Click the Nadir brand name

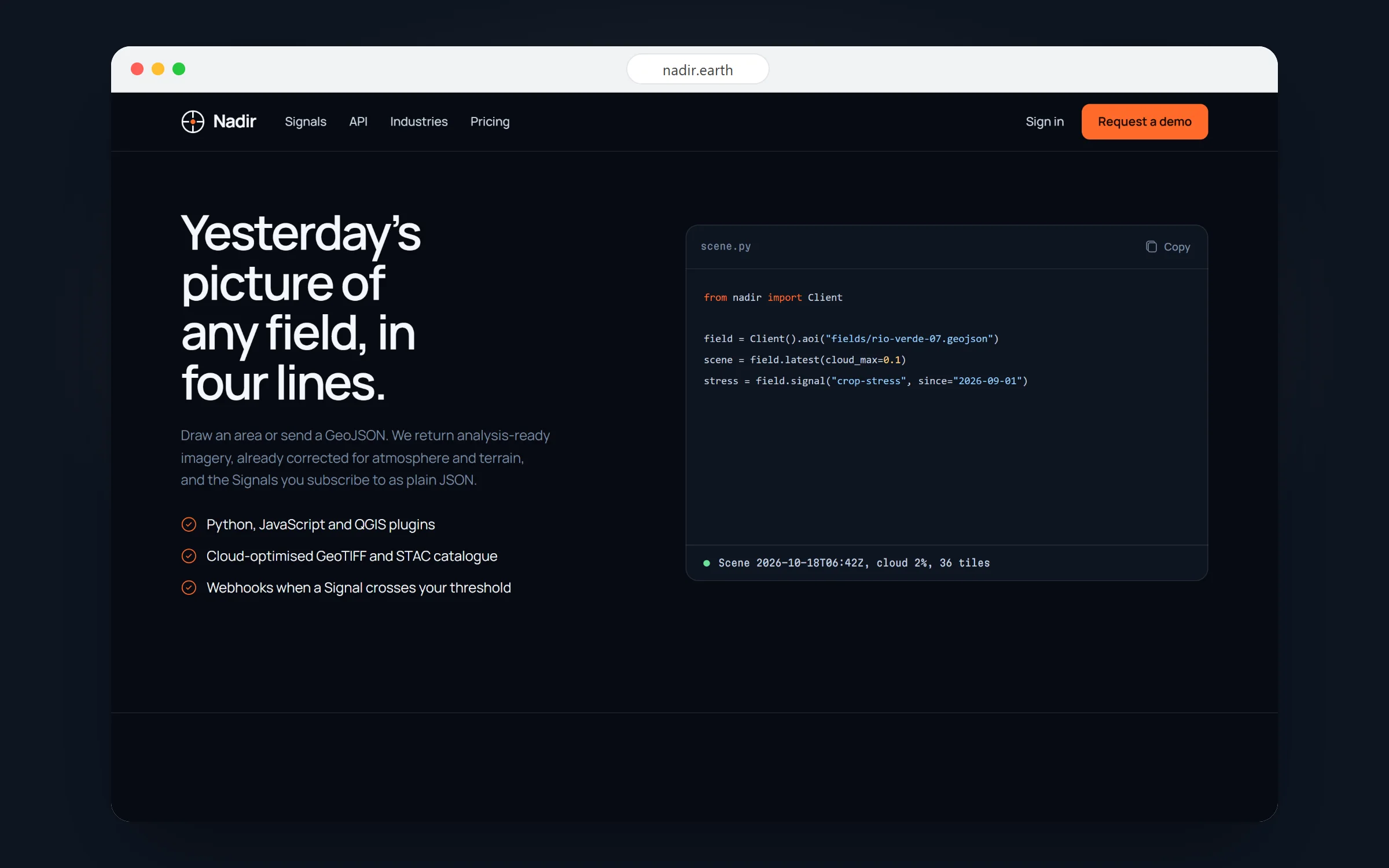coord(234,122)
